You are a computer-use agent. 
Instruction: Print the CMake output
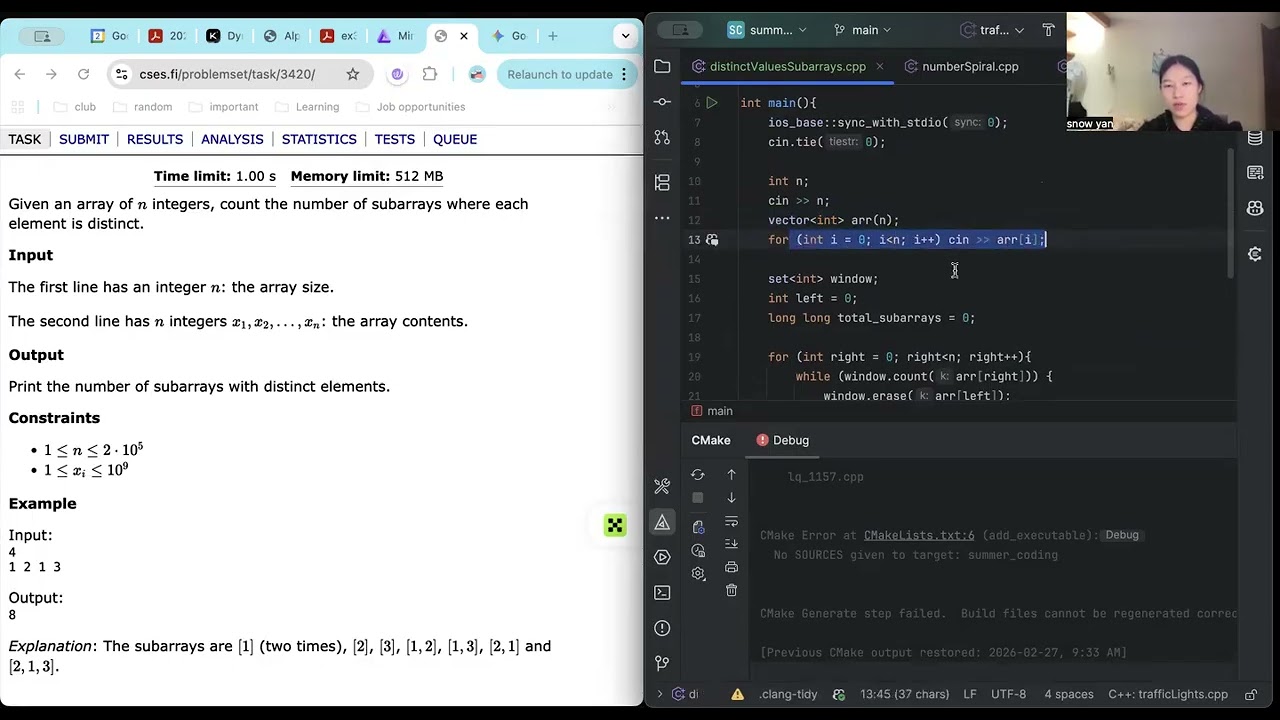click(x=731, y=567)
